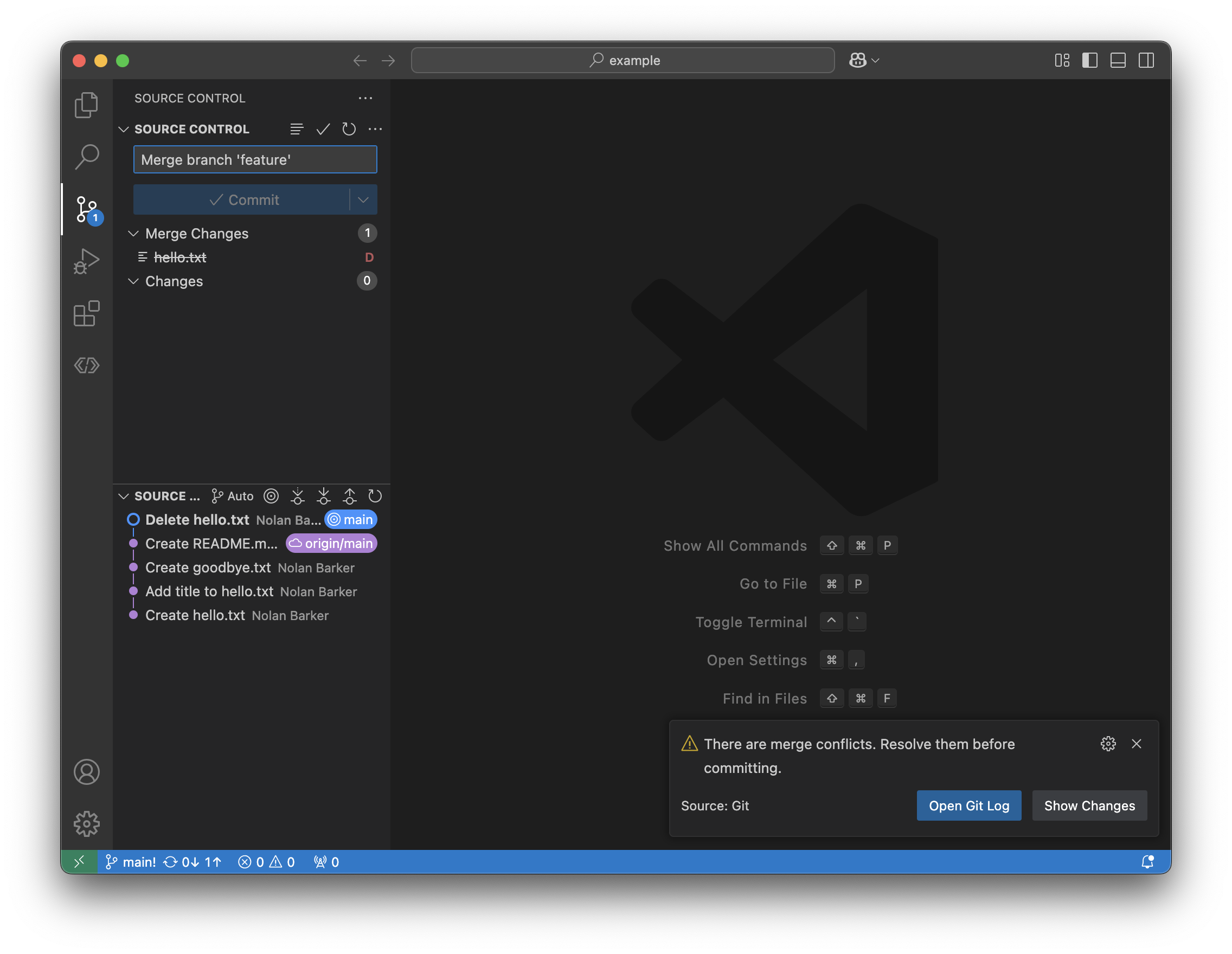Open the Search view in activity bar
Screen dimensions: 1232x954
(x=86, y=157)
